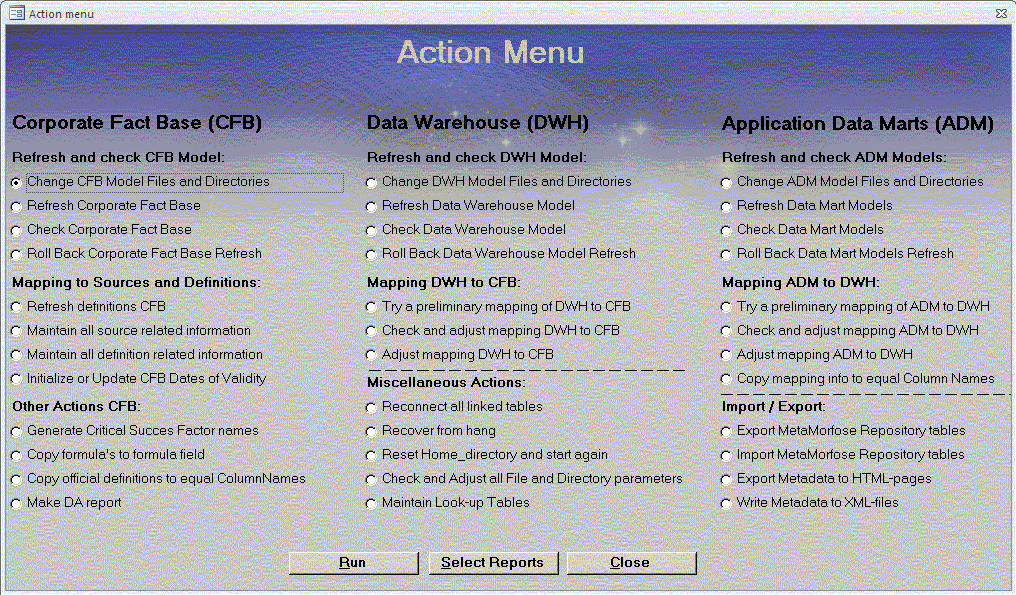This screenshot has height=595, width=1016.
Task: Close the Action menu window via X
Action: coord(1001,13)
